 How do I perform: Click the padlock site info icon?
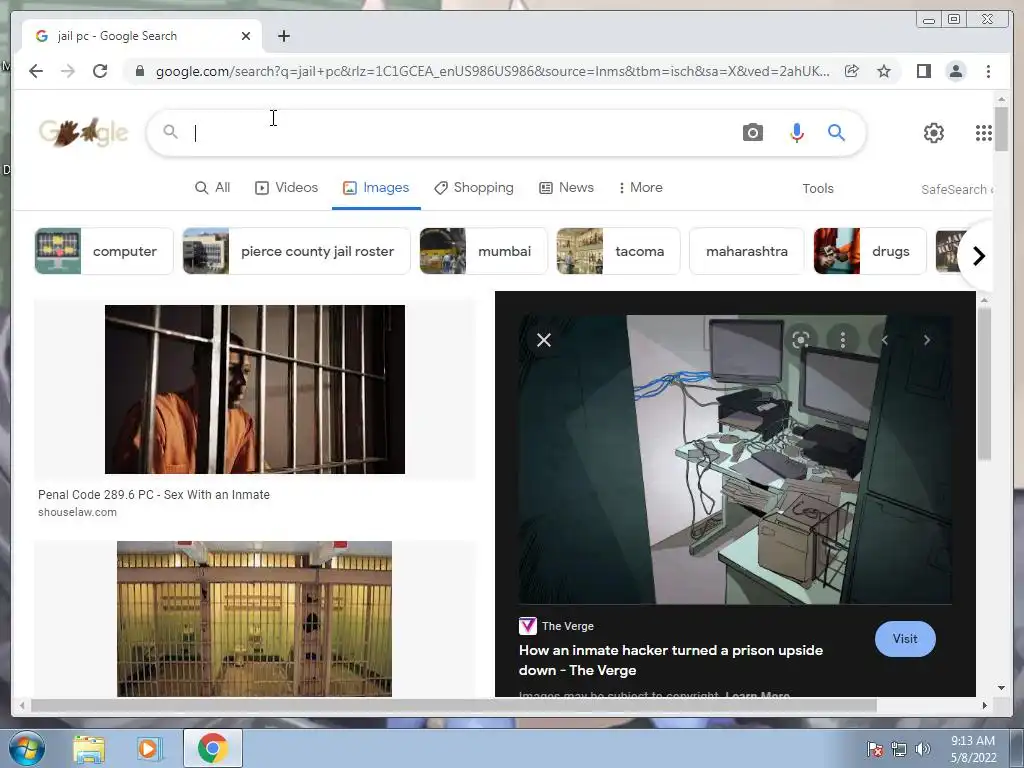(139, 71)
